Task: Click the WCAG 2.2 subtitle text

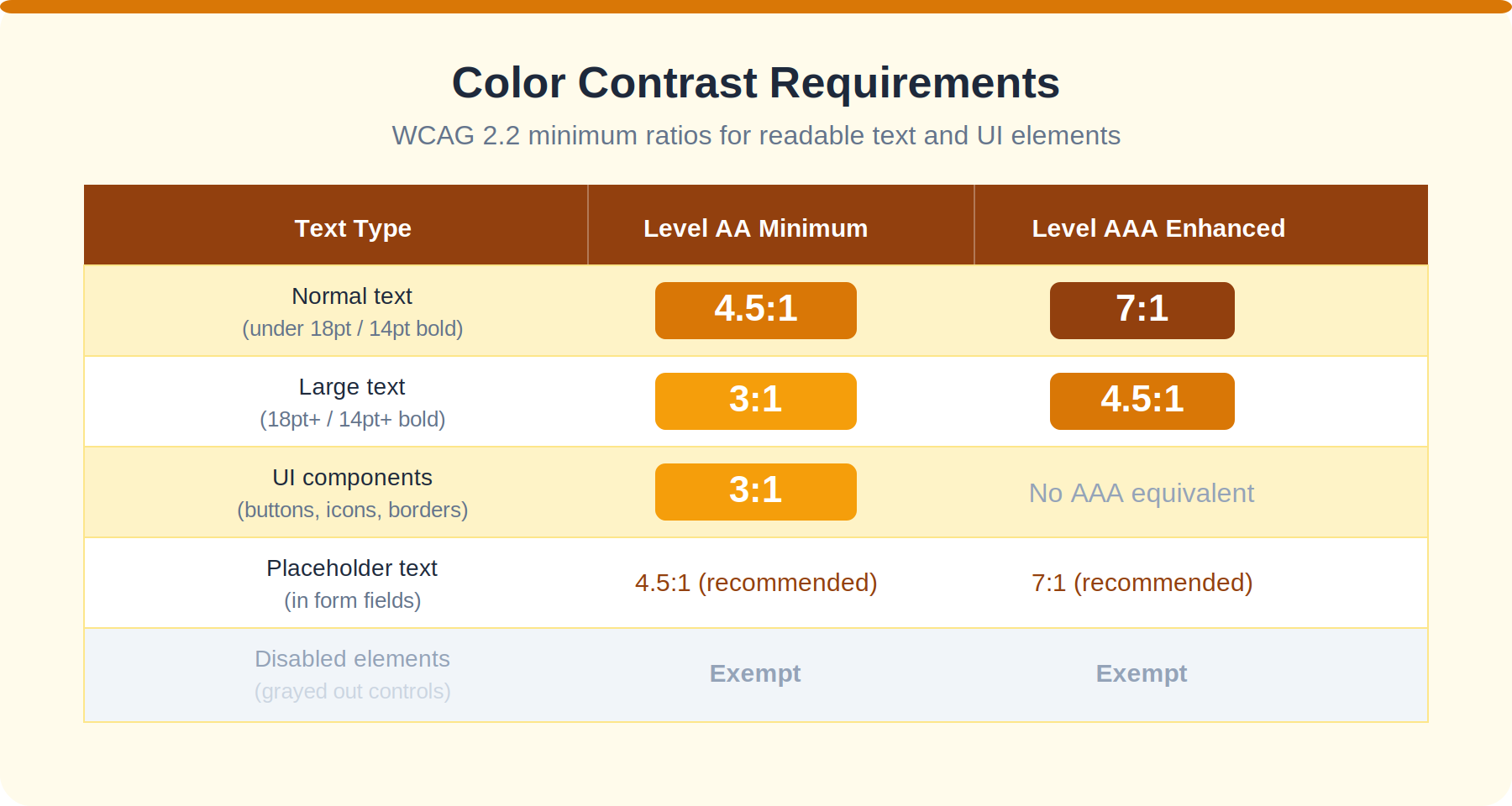Action: (756, 135)
